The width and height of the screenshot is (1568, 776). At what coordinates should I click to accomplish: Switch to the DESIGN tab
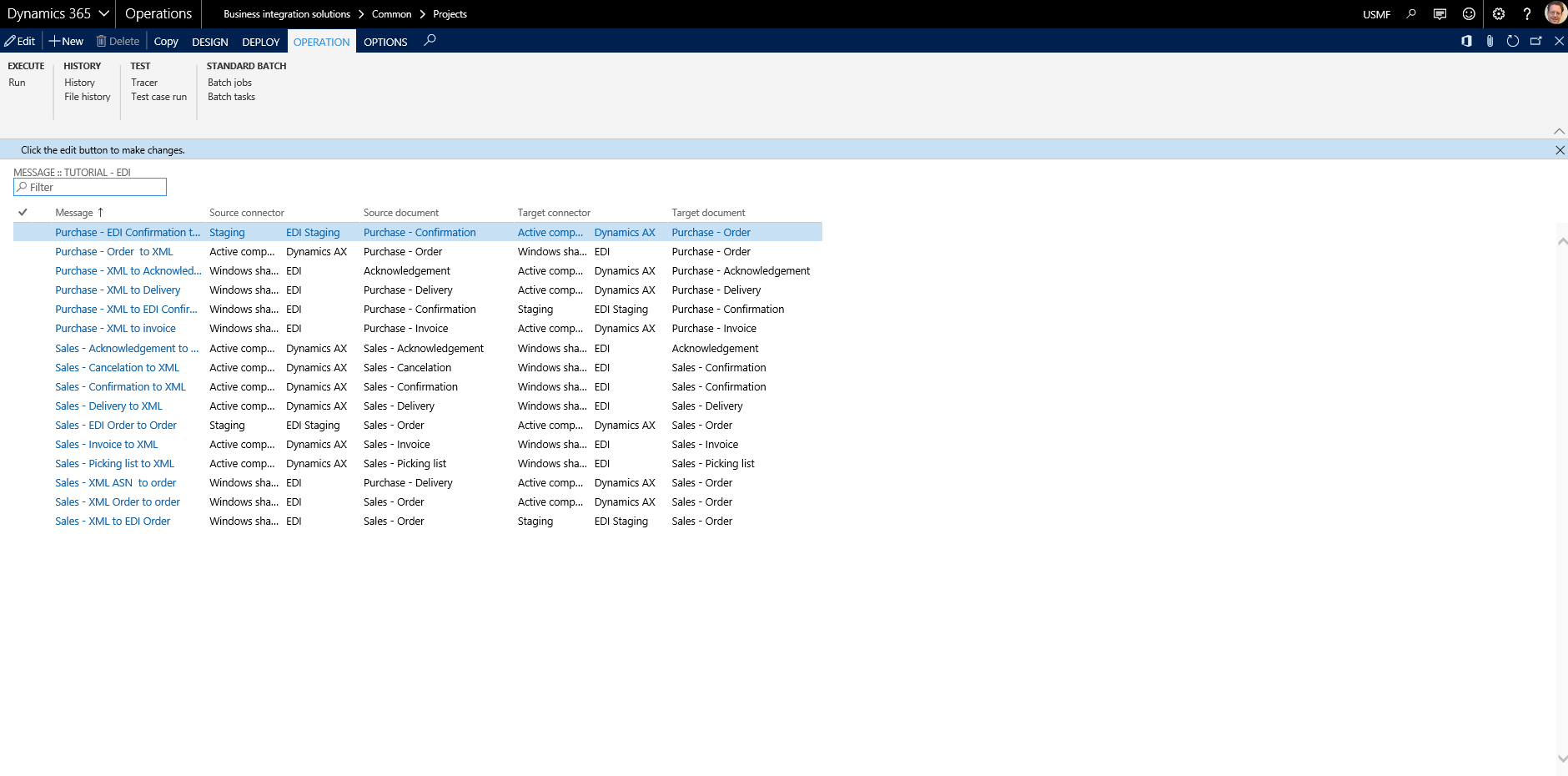210,42
